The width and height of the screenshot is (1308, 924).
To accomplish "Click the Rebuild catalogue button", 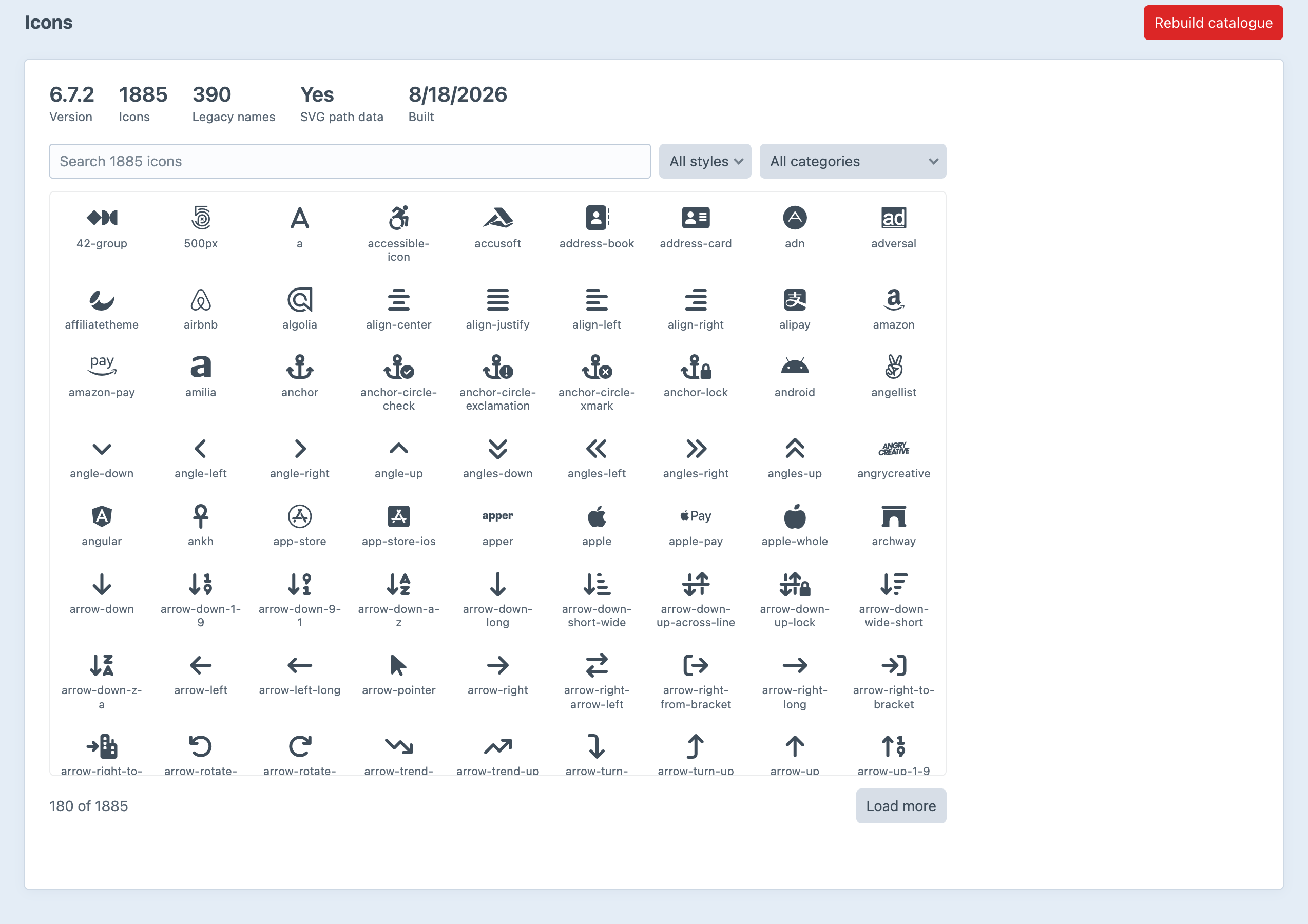I will (1213, 23).
